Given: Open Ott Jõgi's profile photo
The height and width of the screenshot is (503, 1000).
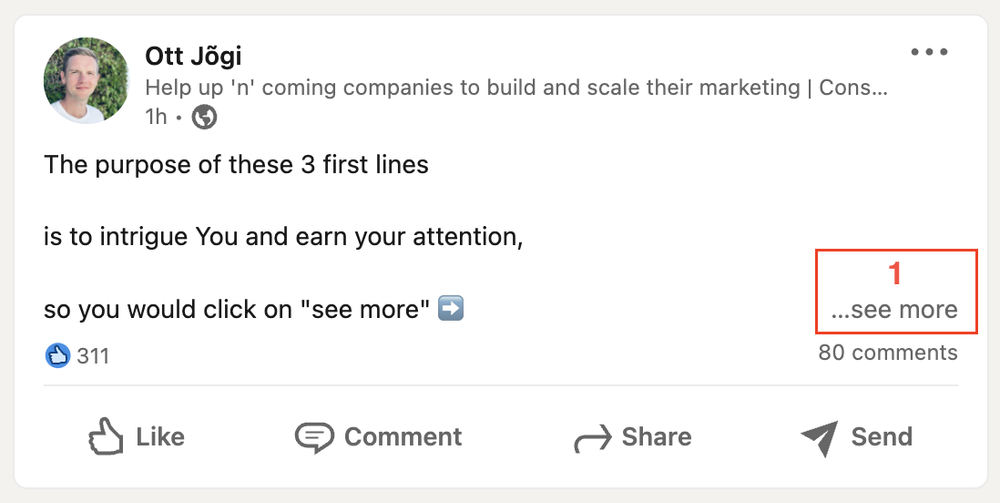Looking at the screenshot, I should click(x=86, y=80).
